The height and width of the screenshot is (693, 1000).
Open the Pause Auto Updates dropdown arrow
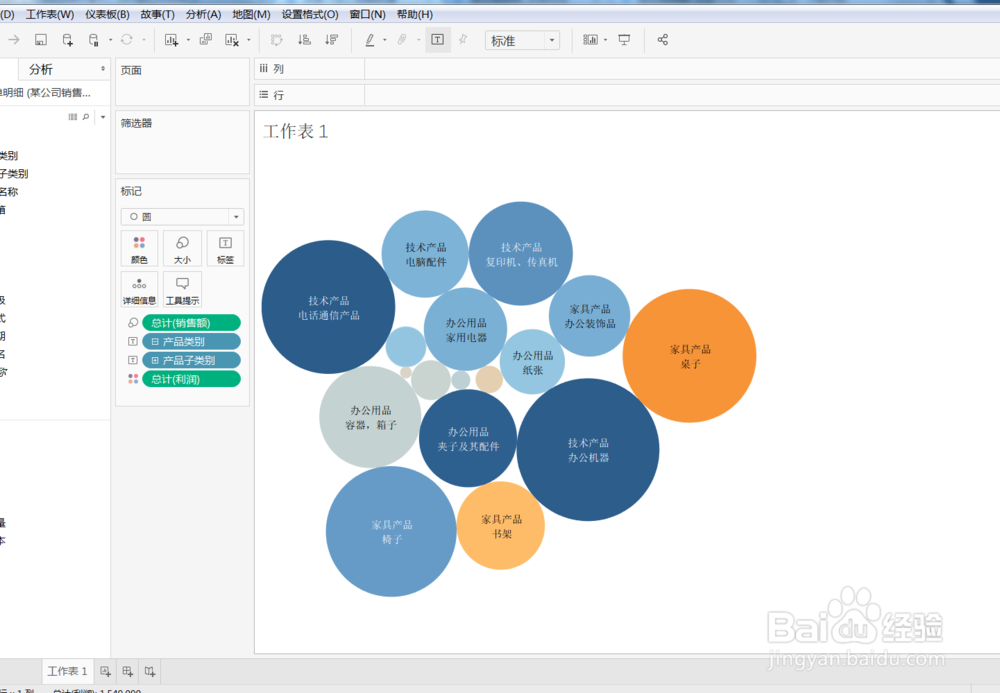coord(110,40)
